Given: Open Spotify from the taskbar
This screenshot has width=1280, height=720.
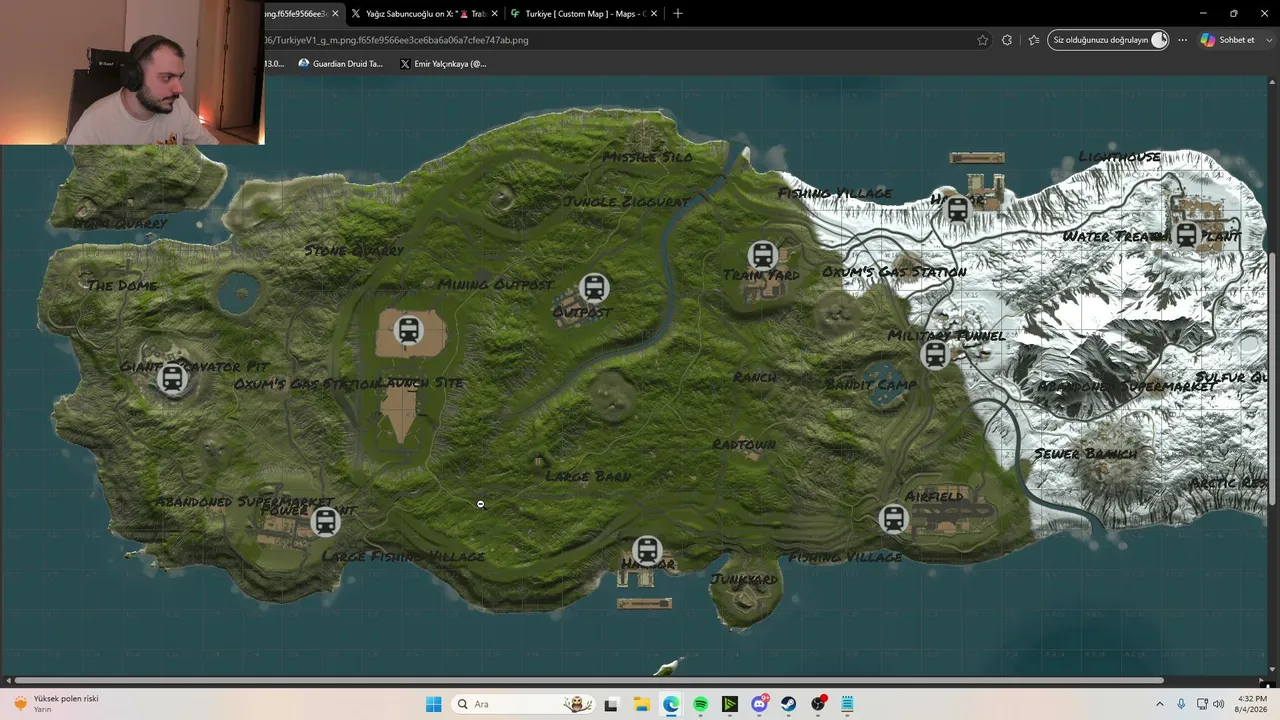Looking at the screenshot, I should [700, 704].
